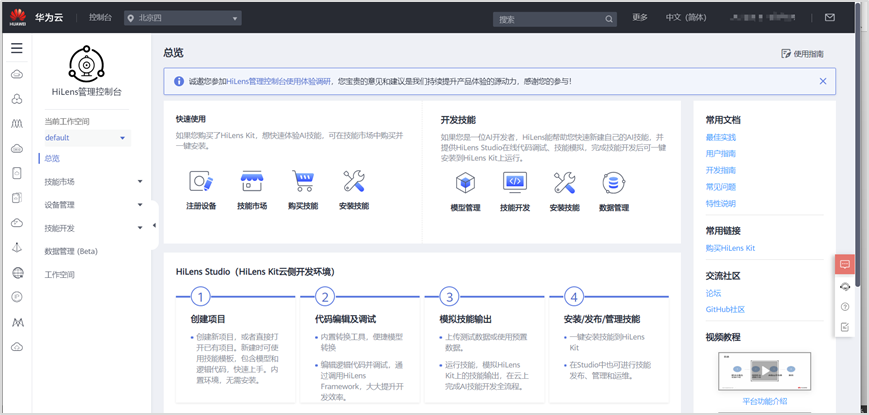The image size is (869, 415).
Task: Open the 技能市场 store icon in 快速使用
Action: pos(252,181)
